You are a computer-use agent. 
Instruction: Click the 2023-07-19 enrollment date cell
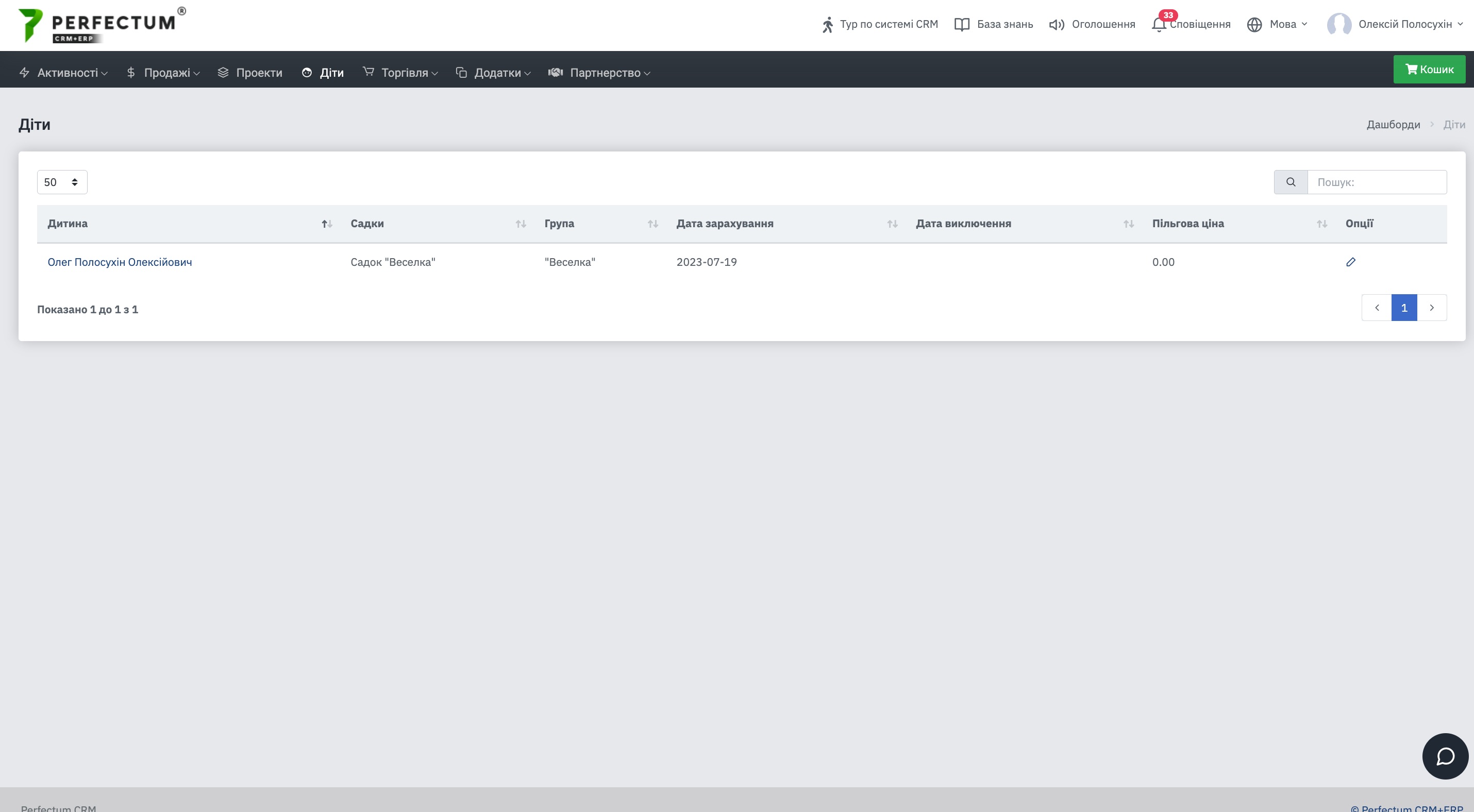(x=706, y=262)
